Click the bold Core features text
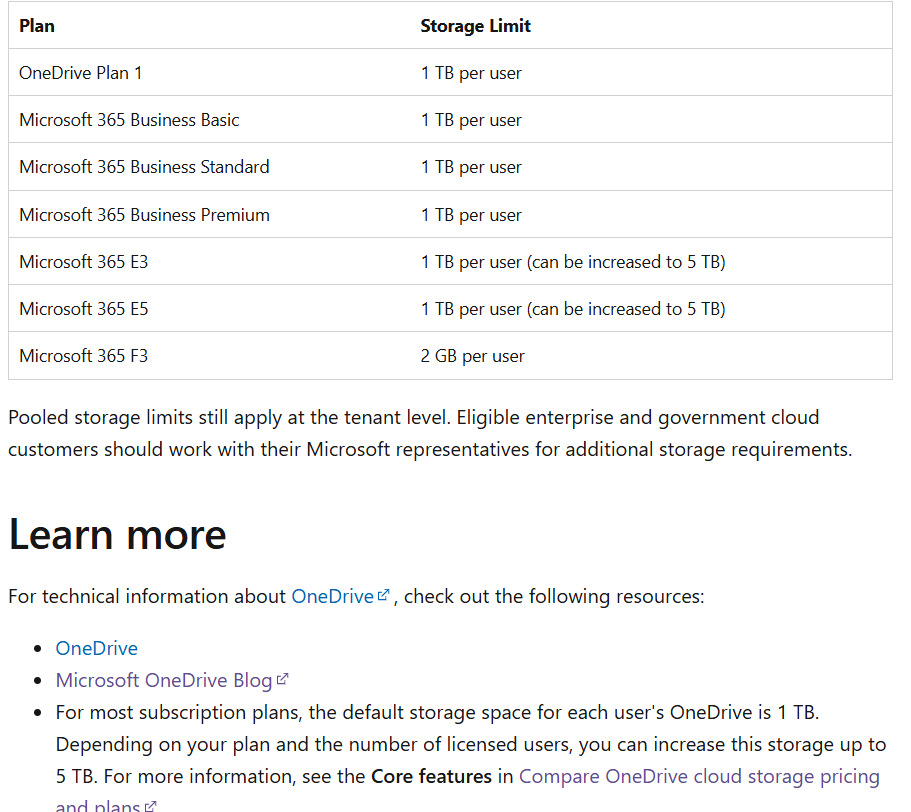The image size is (911, 812). (431, 777)
